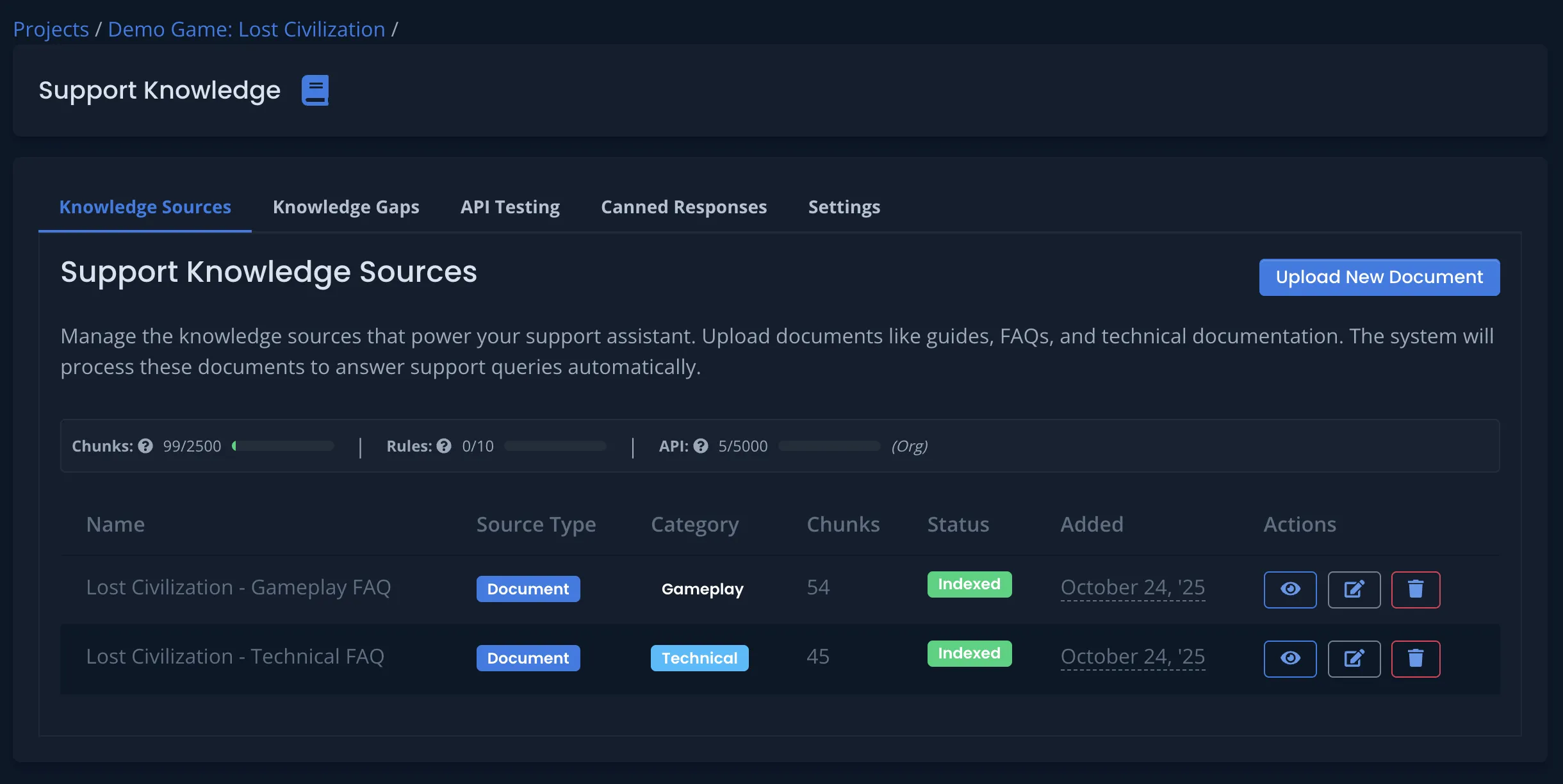Open the Settings tab
This screenshot has width=1563, height=784.
[844, 207]
